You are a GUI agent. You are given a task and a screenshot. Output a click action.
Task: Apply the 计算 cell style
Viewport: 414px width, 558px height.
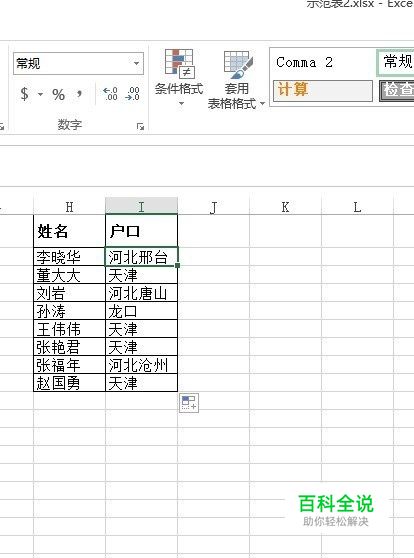coord(323,90)
